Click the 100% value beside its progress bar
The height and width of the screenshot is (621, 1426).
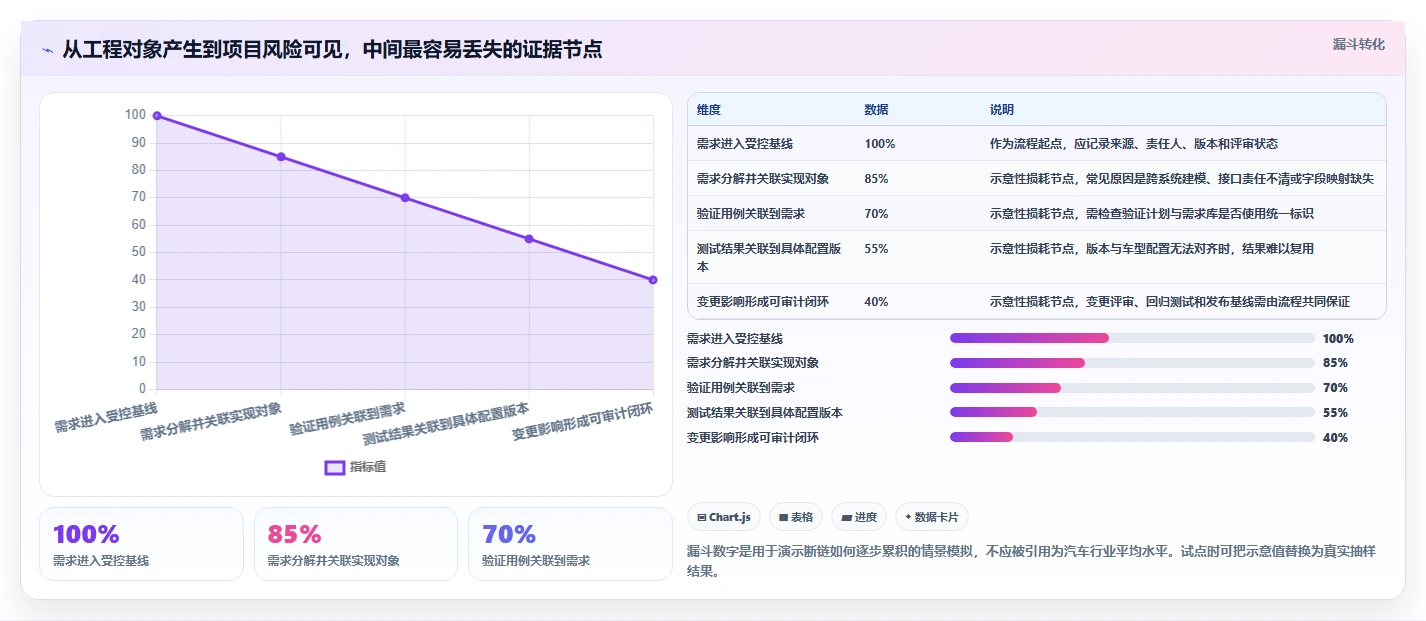(x=1338, y=339)
